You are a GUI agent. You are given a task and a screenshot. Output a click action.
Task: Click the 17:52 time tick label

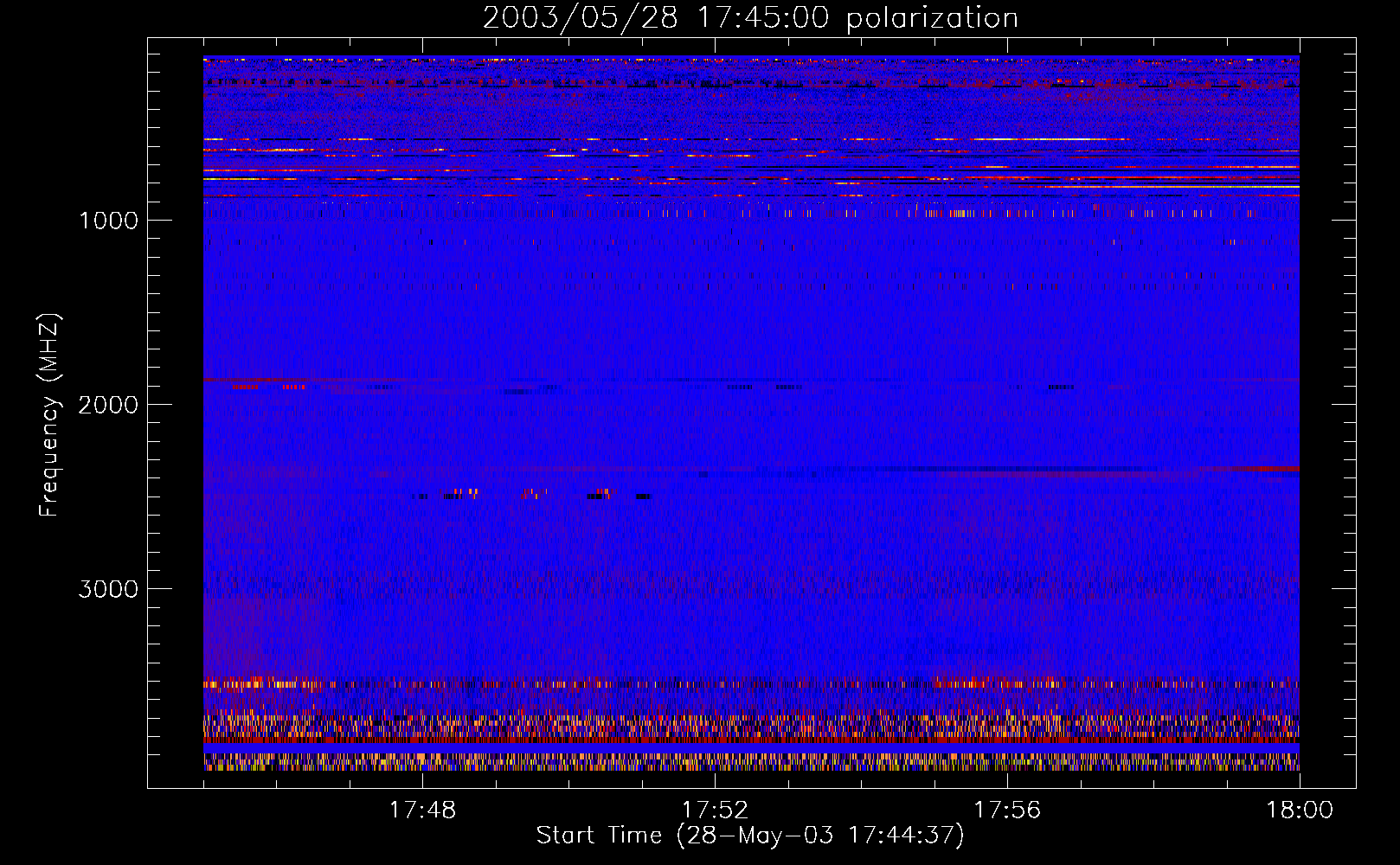click(x=715, y=811)
